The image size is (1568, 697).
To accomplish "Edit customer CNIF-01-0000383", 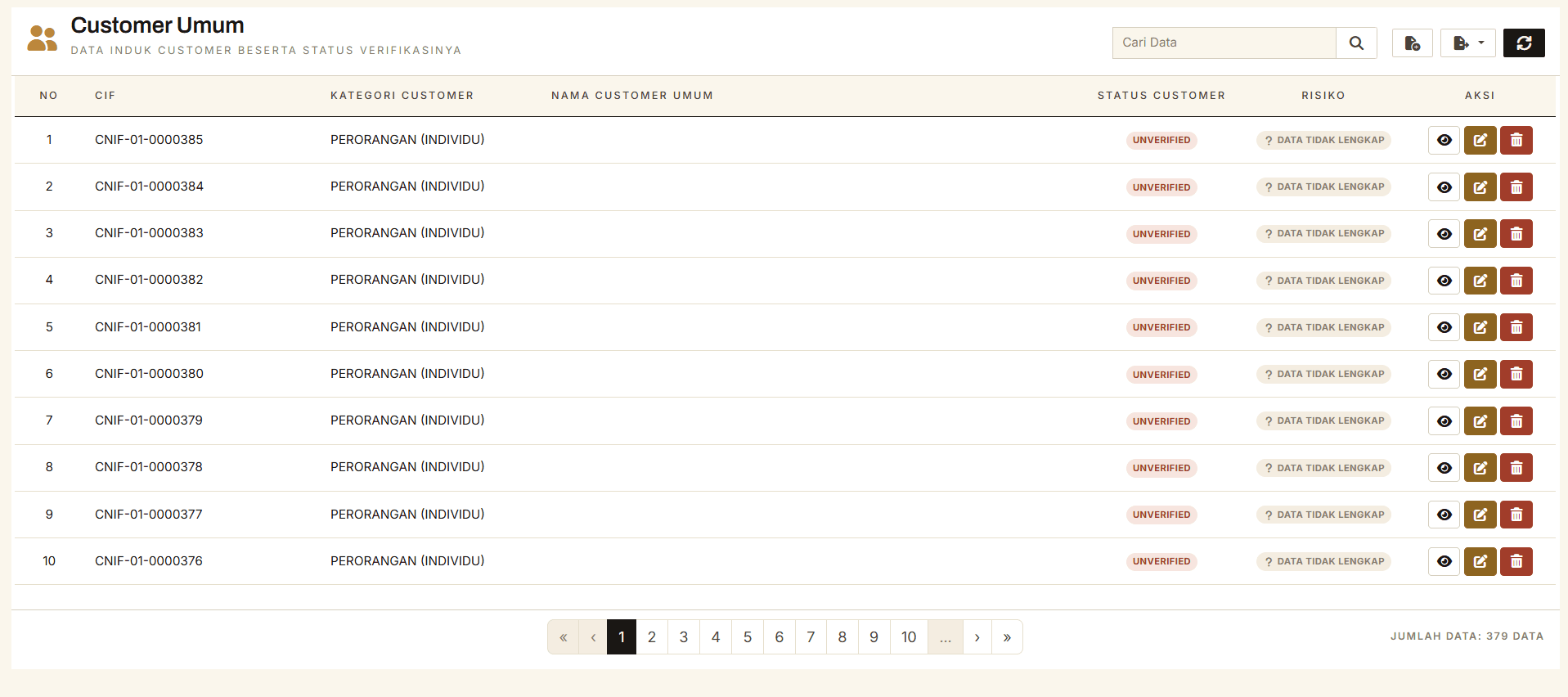I will (1480, 233).
